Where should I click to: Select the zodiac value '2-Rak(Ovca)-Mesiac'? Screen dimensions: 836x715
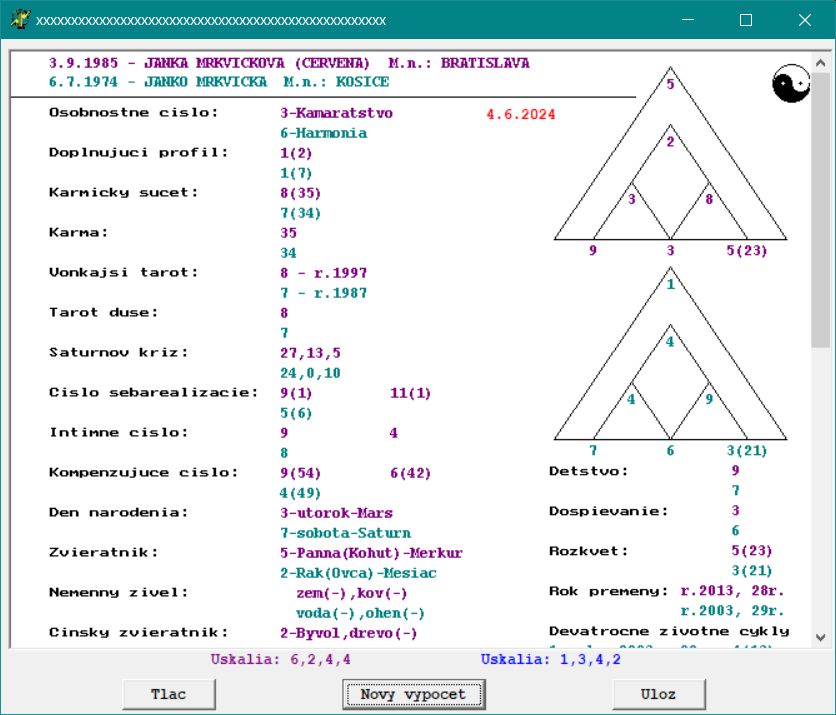coord(358,573)
